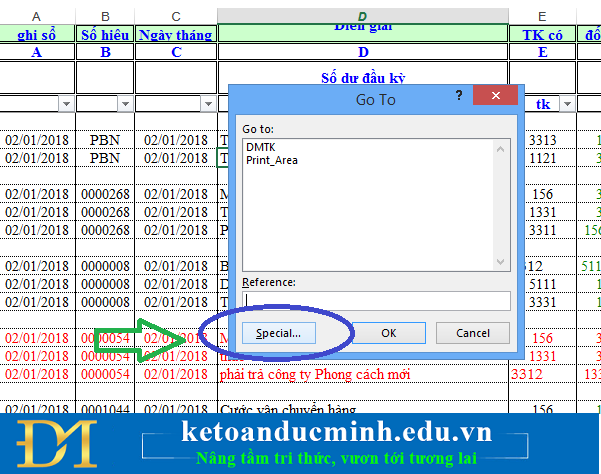Click cell with value 5111 in column E
This screenshot has height=474, width=601.
(542, 284)
